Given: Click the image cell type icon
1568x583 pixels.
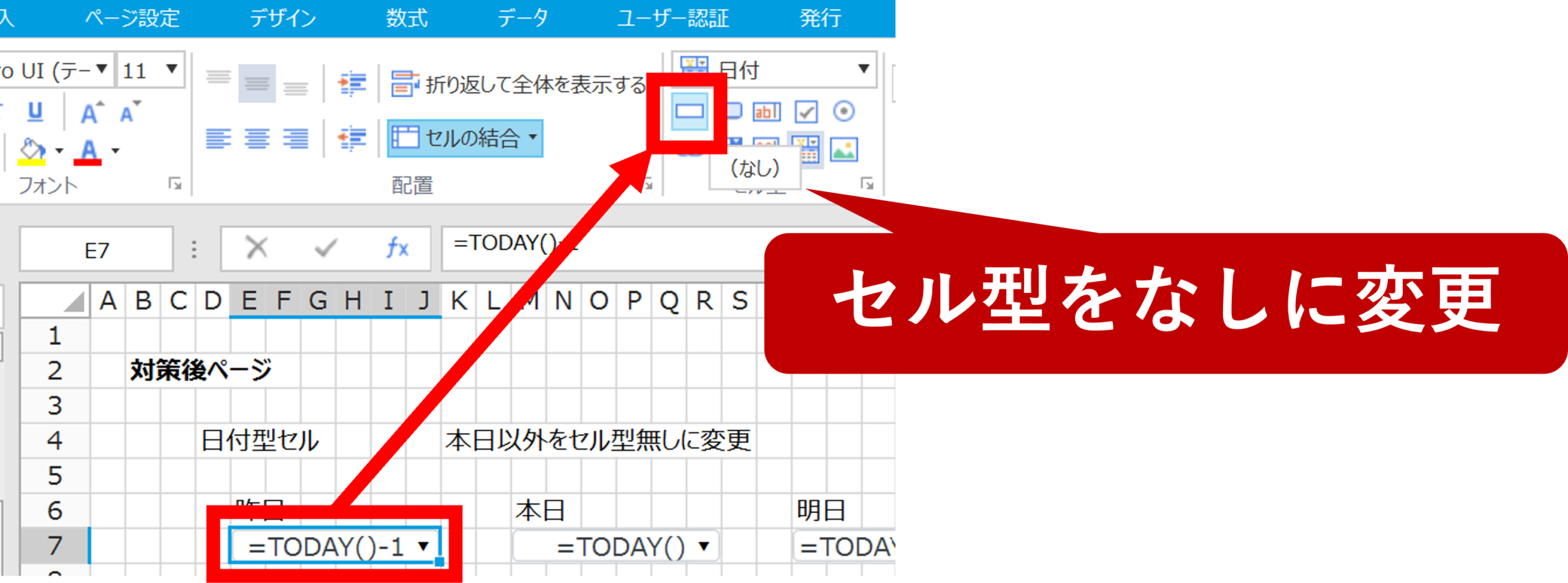Looking at the screenshot, I should coord(843,149).
